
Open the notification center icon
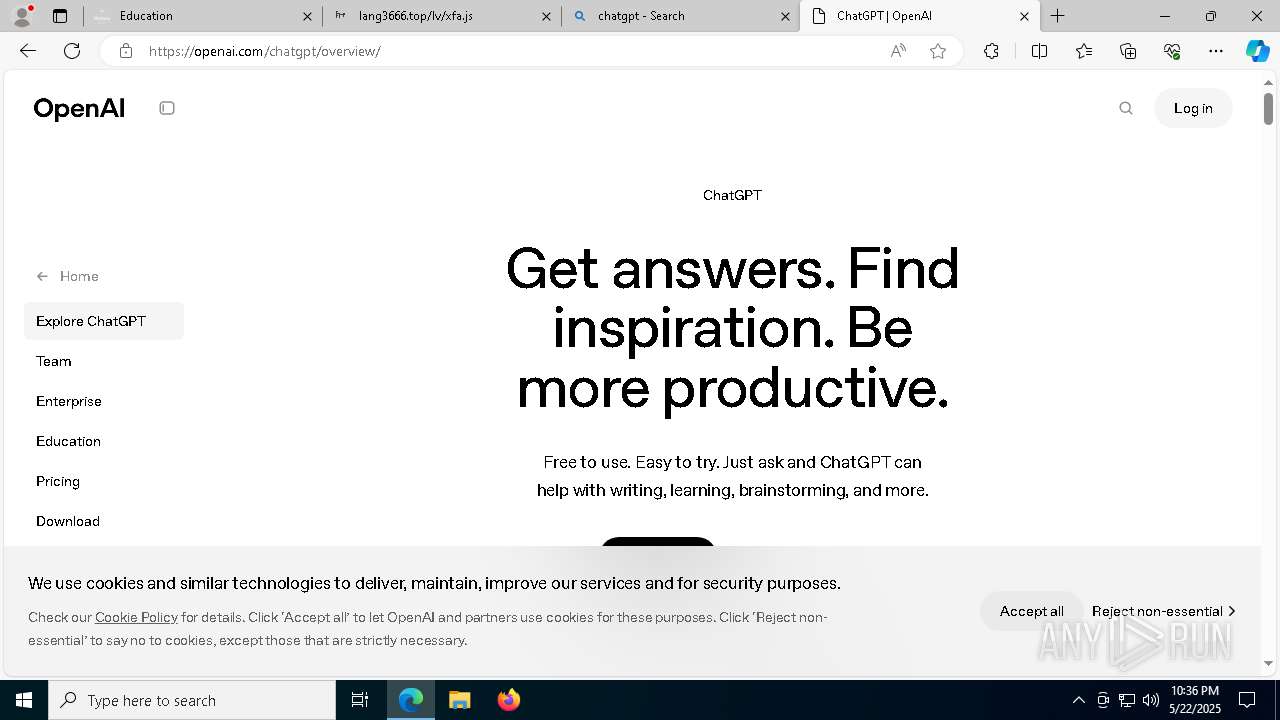point(1247,700)
